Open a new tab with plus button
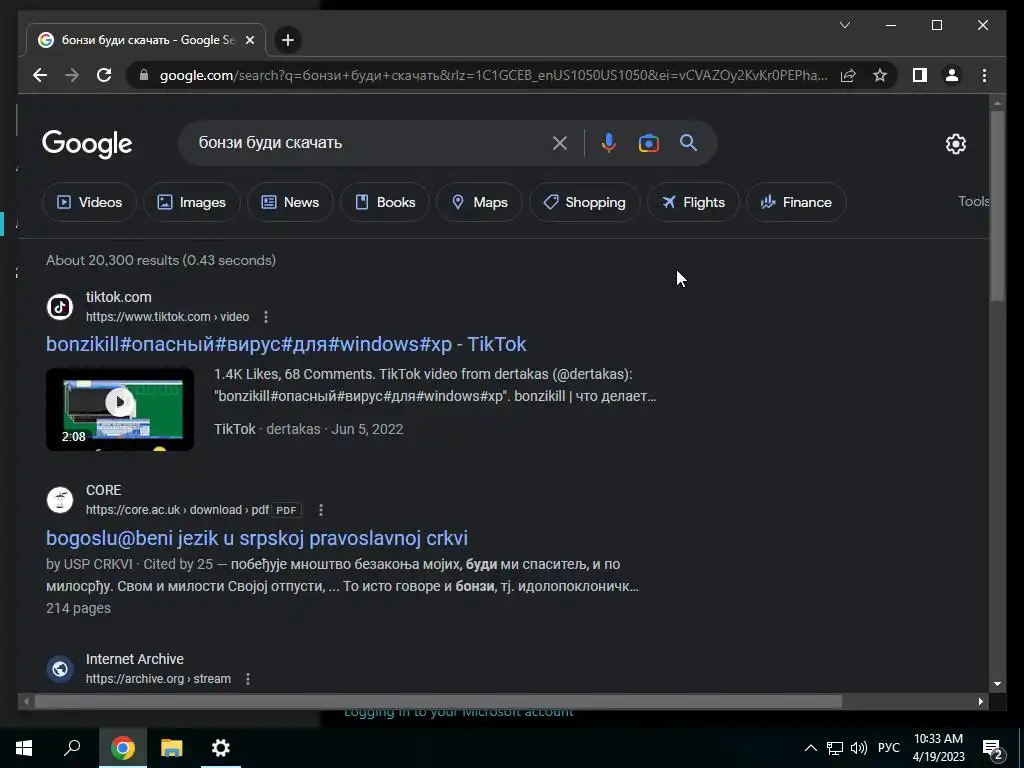 pos(287,40)
